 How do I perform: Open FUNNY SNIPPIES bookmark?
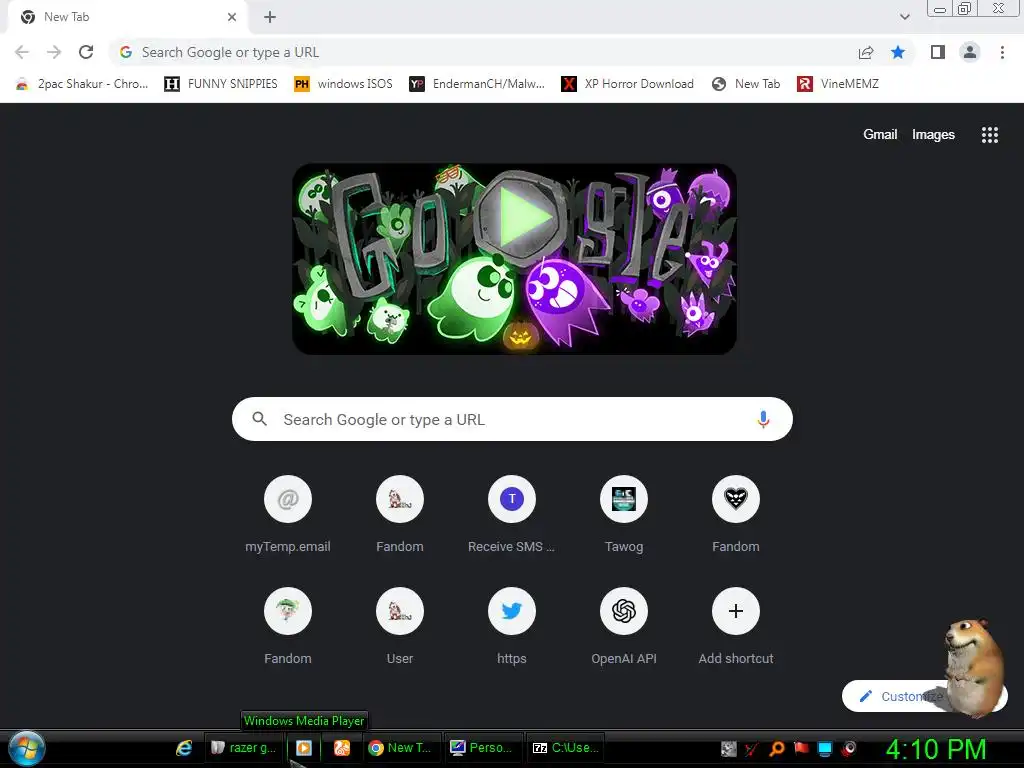click(x=221, y=84)
